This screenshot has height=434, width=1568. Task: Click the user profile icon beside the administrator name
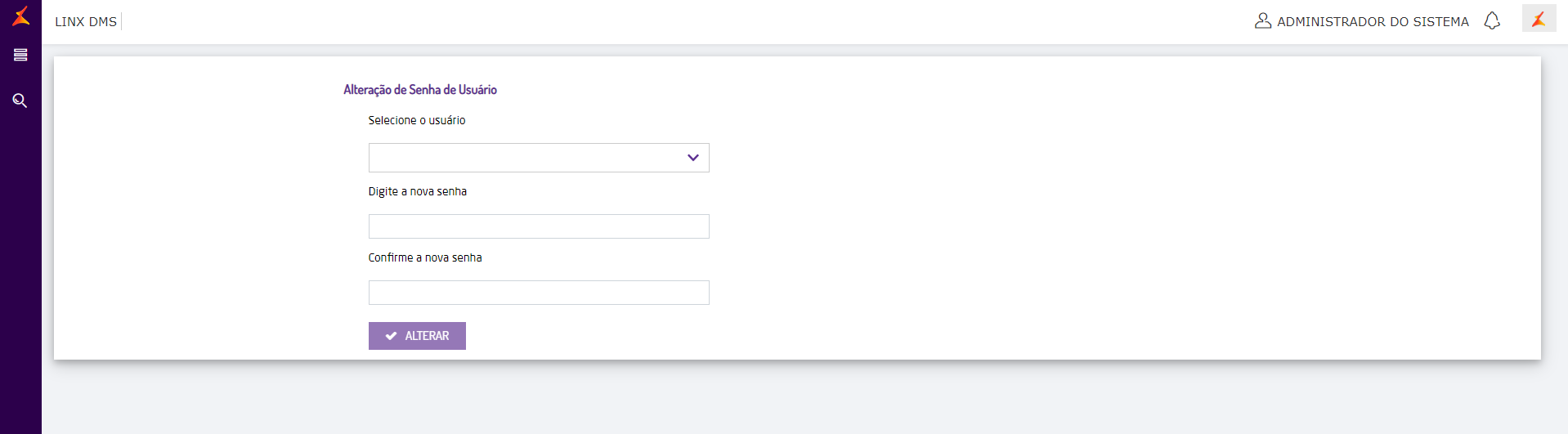(x=1262, y=20)
